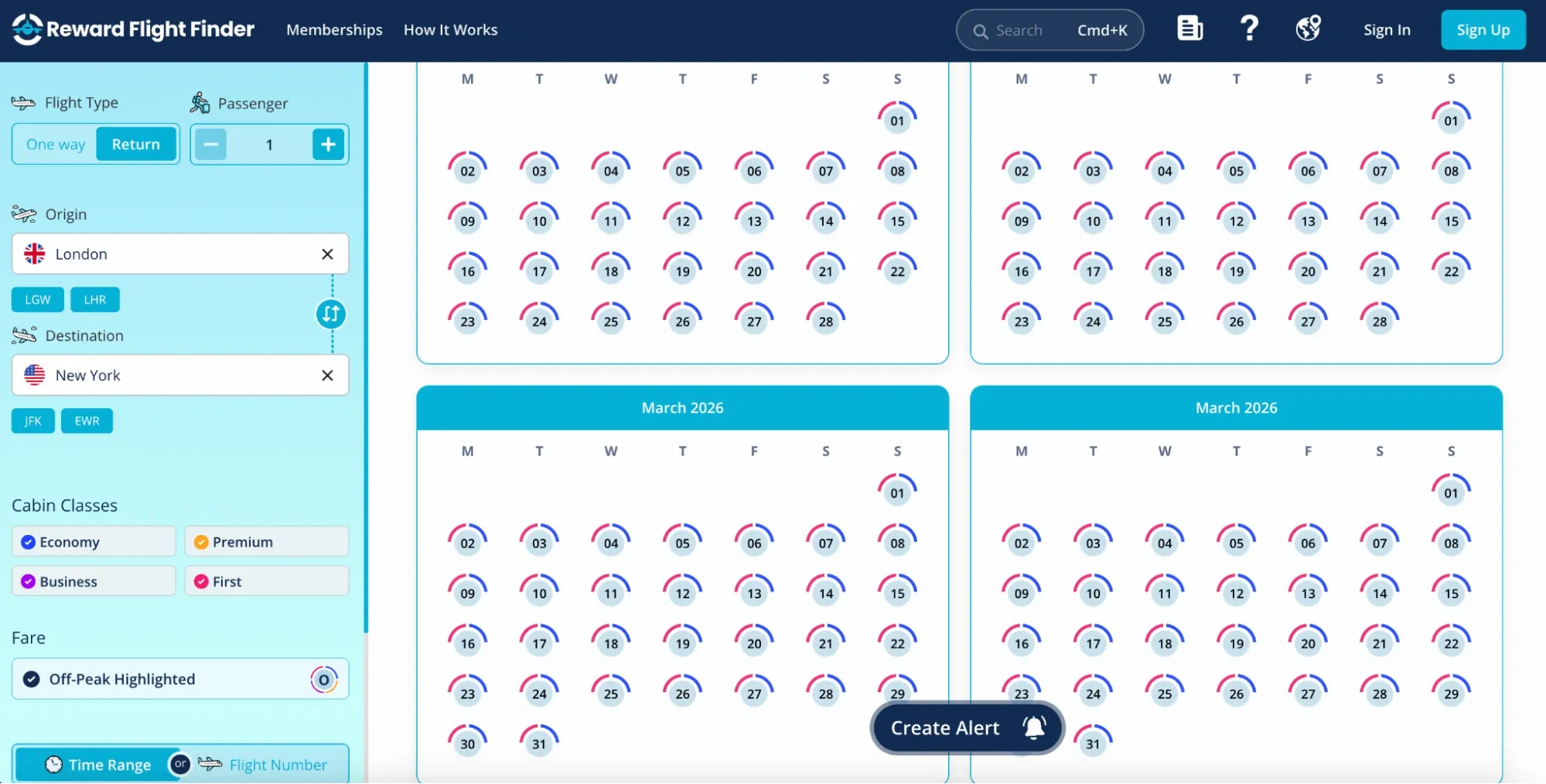Select the One way flight type

[56, 144]
